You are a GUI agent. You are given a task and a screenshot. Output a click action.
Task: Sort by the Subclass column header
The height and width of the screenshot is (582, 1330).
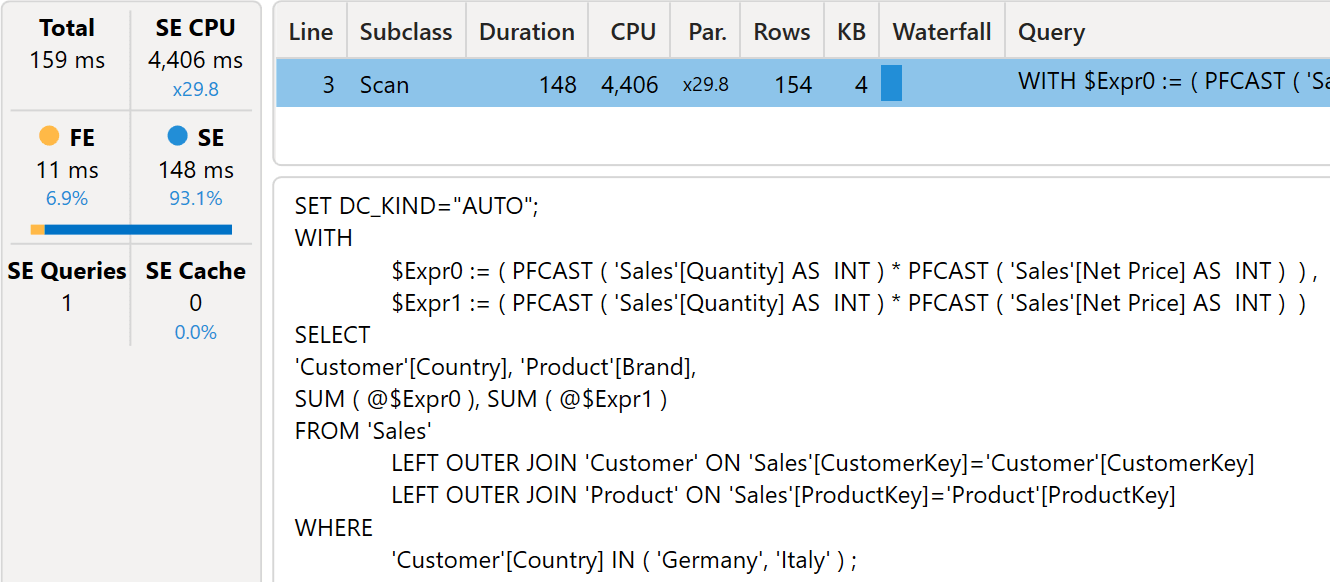click(x=406, y=32)
